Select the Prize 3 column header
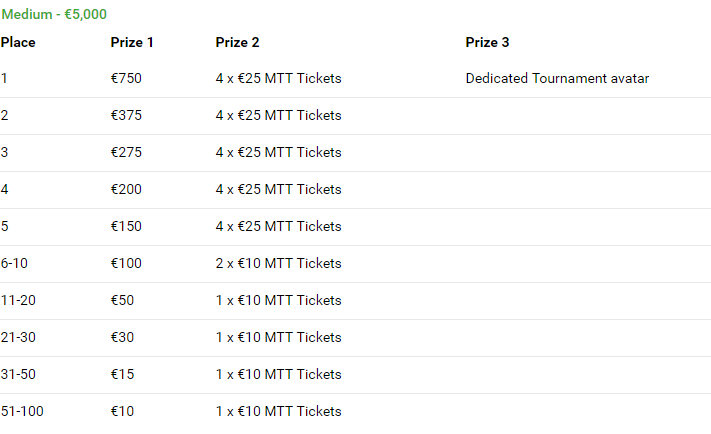Image resolution: width=711 pixels, height=434 pixels. (487, 42)
